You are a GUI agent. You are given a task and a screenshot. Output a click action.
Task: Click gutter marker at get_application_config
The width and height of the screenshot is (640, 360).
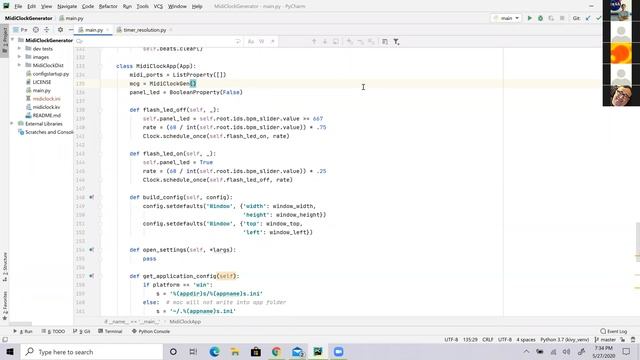[92, 276]
